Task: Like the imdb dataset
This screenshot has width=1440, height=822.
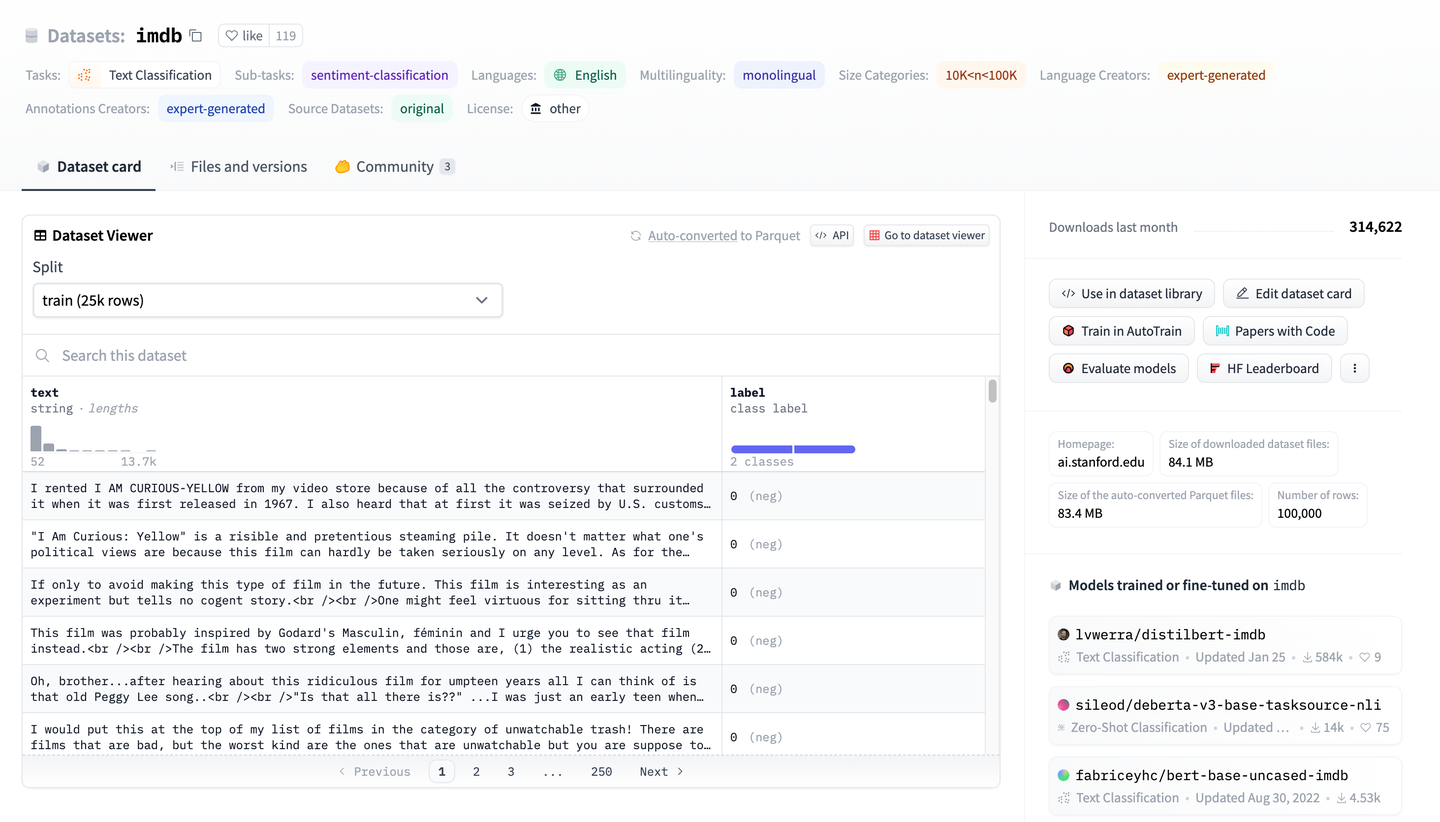Action: (243, 36)
